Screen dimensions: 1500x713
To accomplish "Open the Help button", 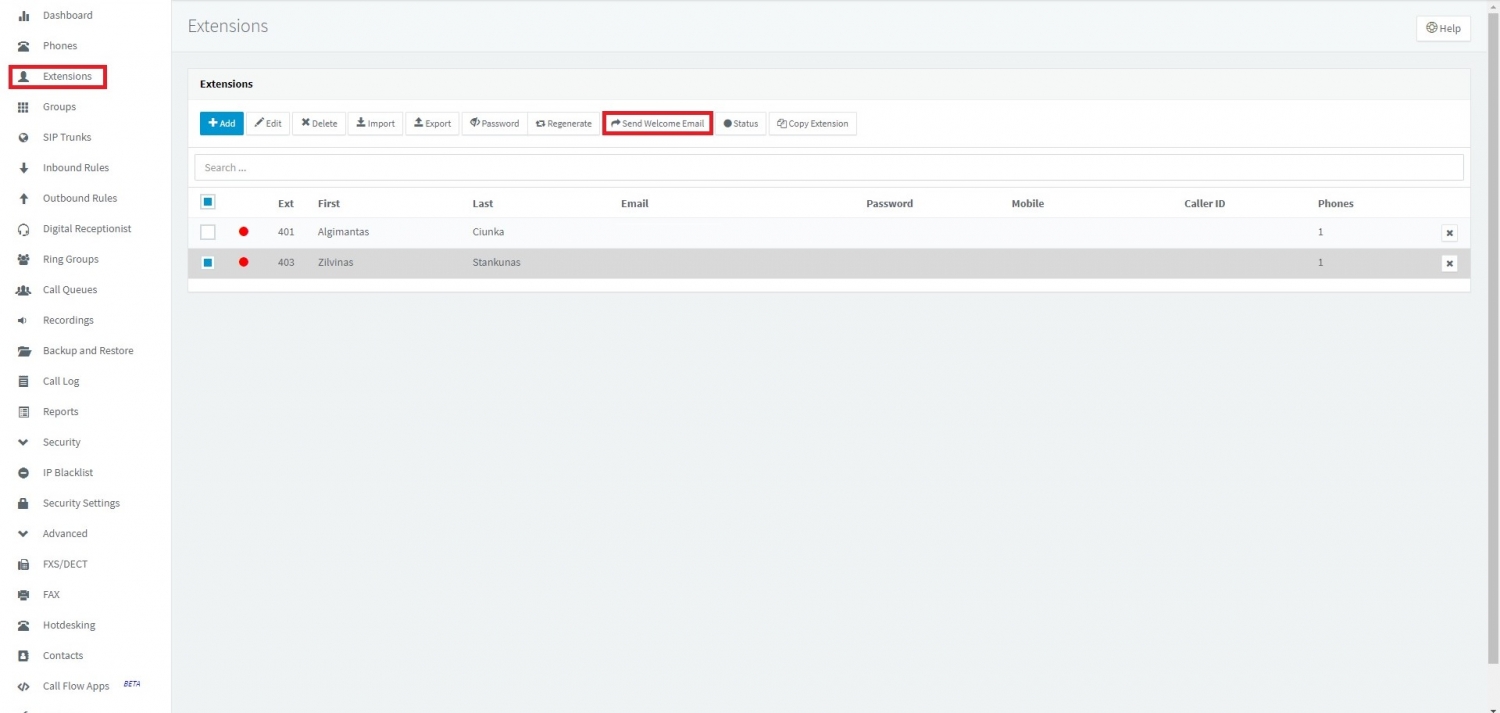I will (1443, 28).
